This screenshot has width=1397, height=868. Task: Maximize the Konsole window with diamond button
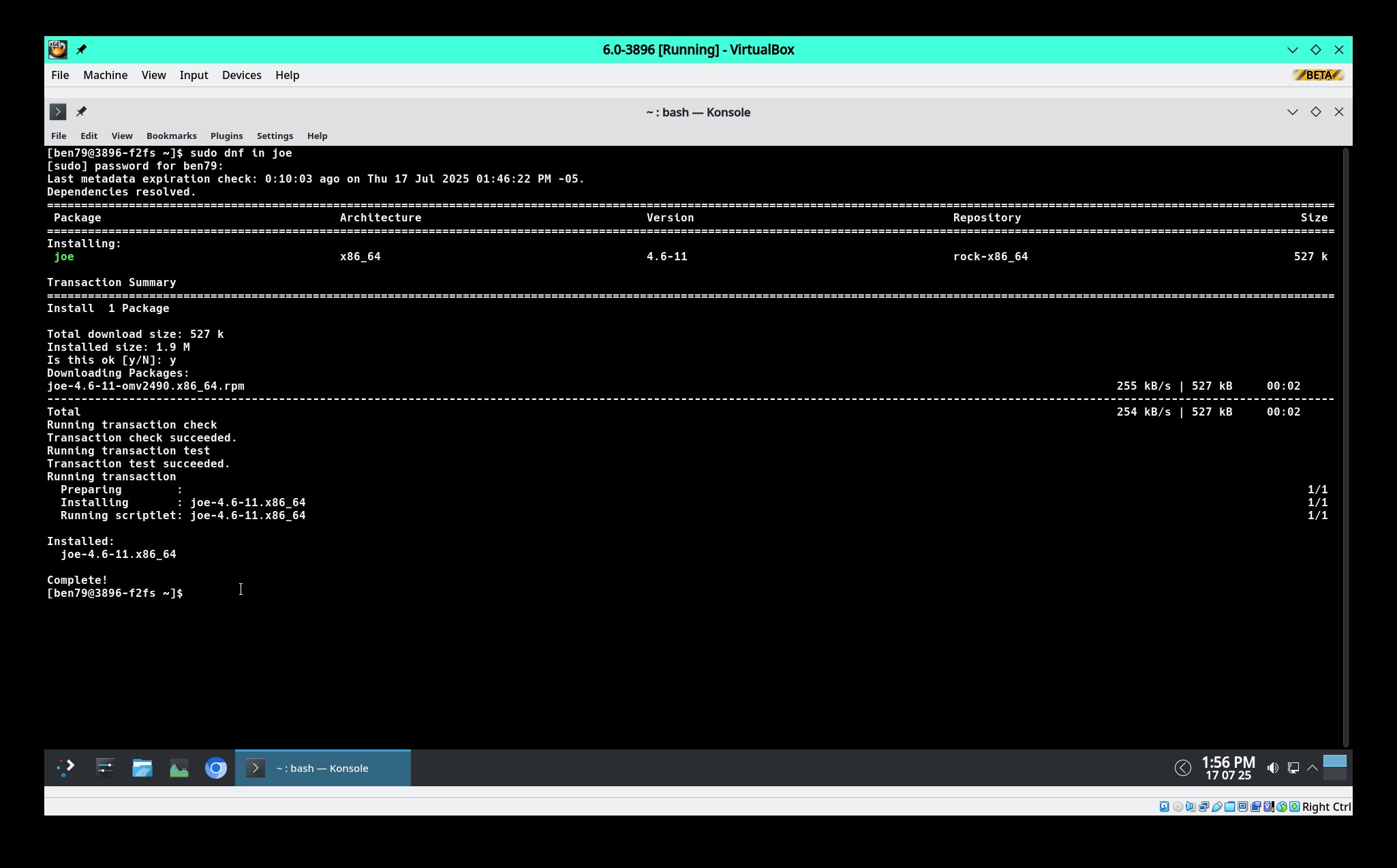coord(1315,112)
